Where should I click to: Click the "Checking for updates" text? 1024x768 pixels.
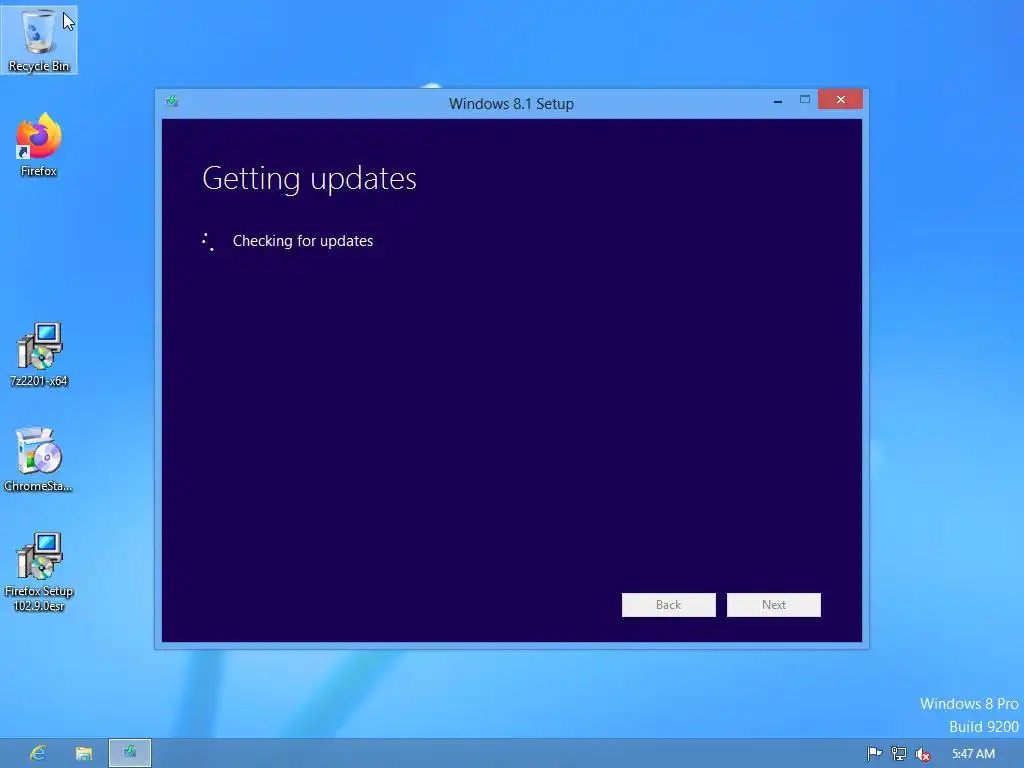(303, 241)
